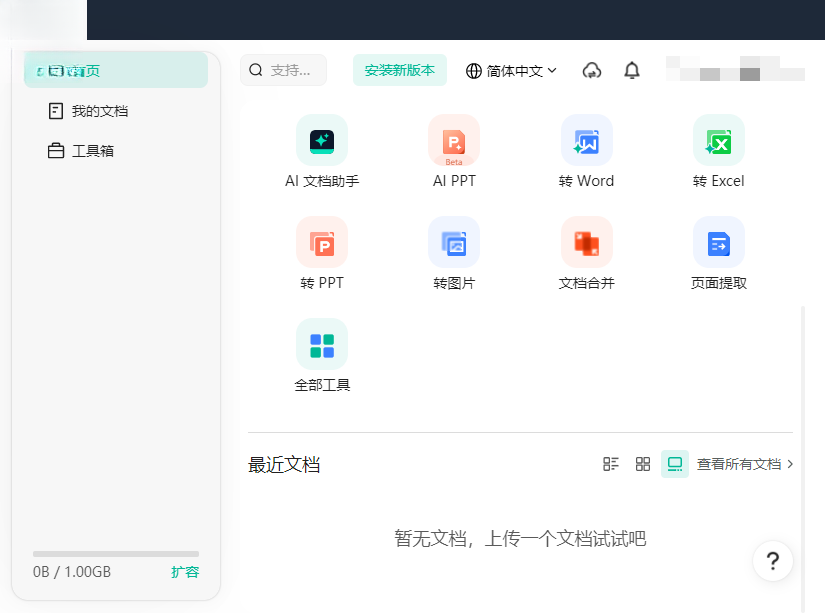The height and width of the screenshot is (613, 825).
Task: Switch recent documents to large preview view
Action: [675, 464]
